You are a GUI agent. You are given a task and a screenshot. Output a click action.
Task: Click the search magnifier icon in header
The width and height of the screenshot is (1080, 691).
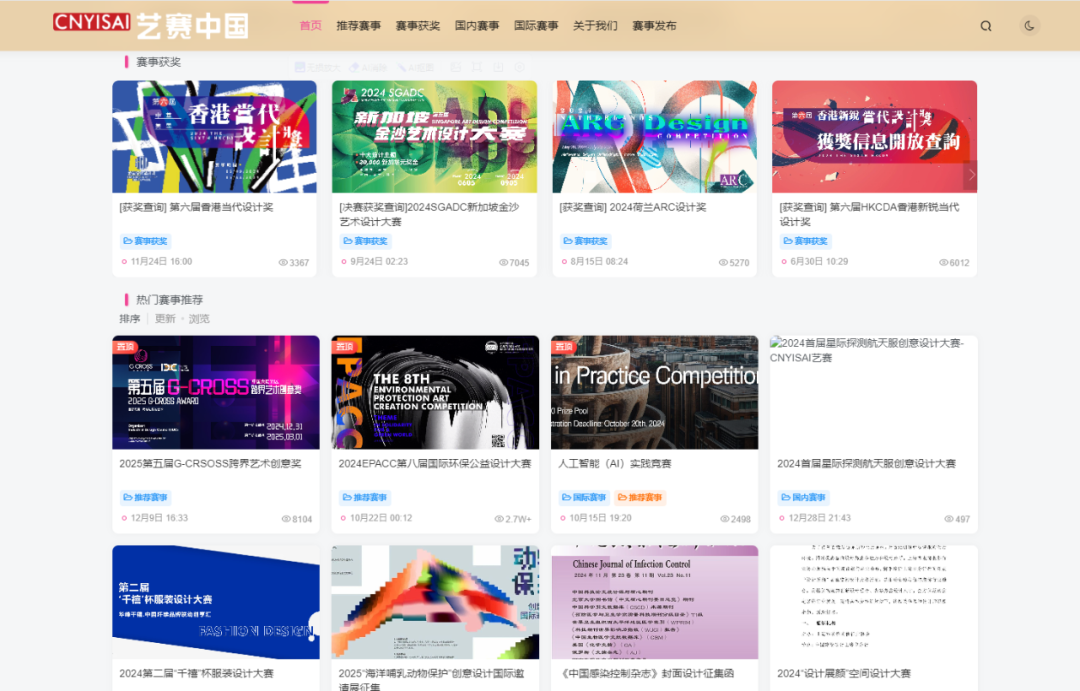point(986,26)
